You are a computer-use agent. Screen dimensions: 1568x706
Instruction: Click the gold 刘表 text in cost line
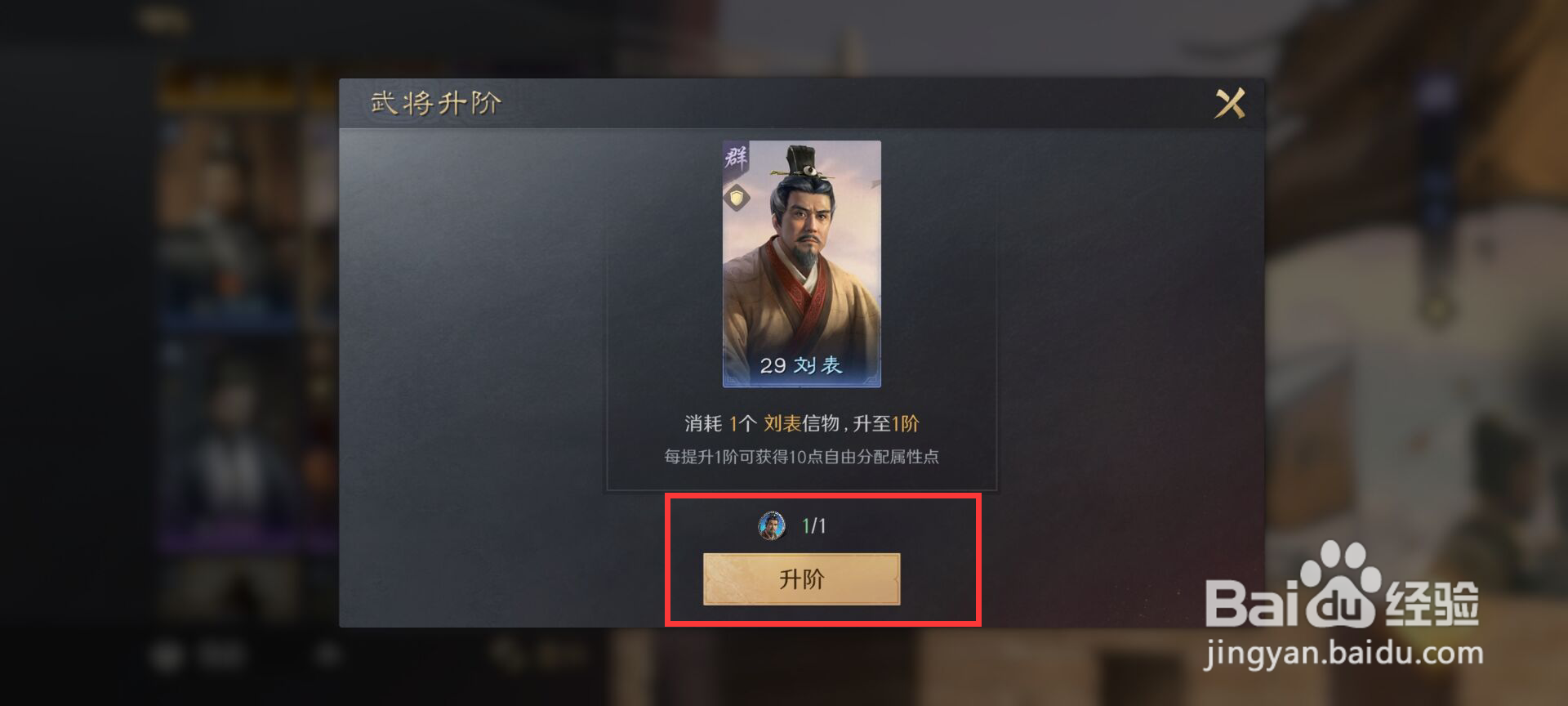(782, 423)
